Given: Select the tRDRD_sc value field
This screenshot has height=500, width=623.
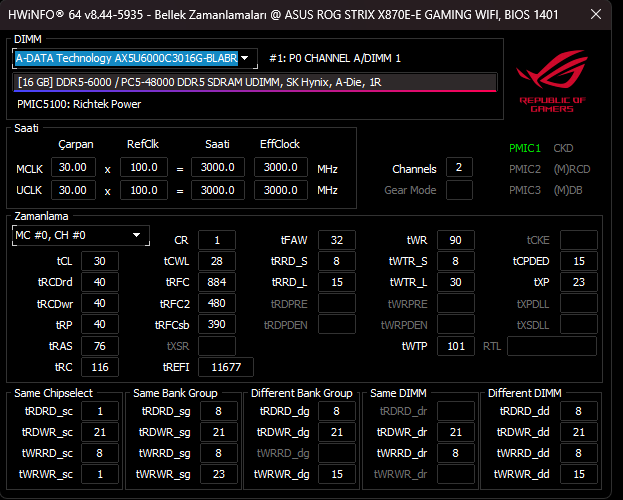Looking at the screenshot, I should coord(100,411).
